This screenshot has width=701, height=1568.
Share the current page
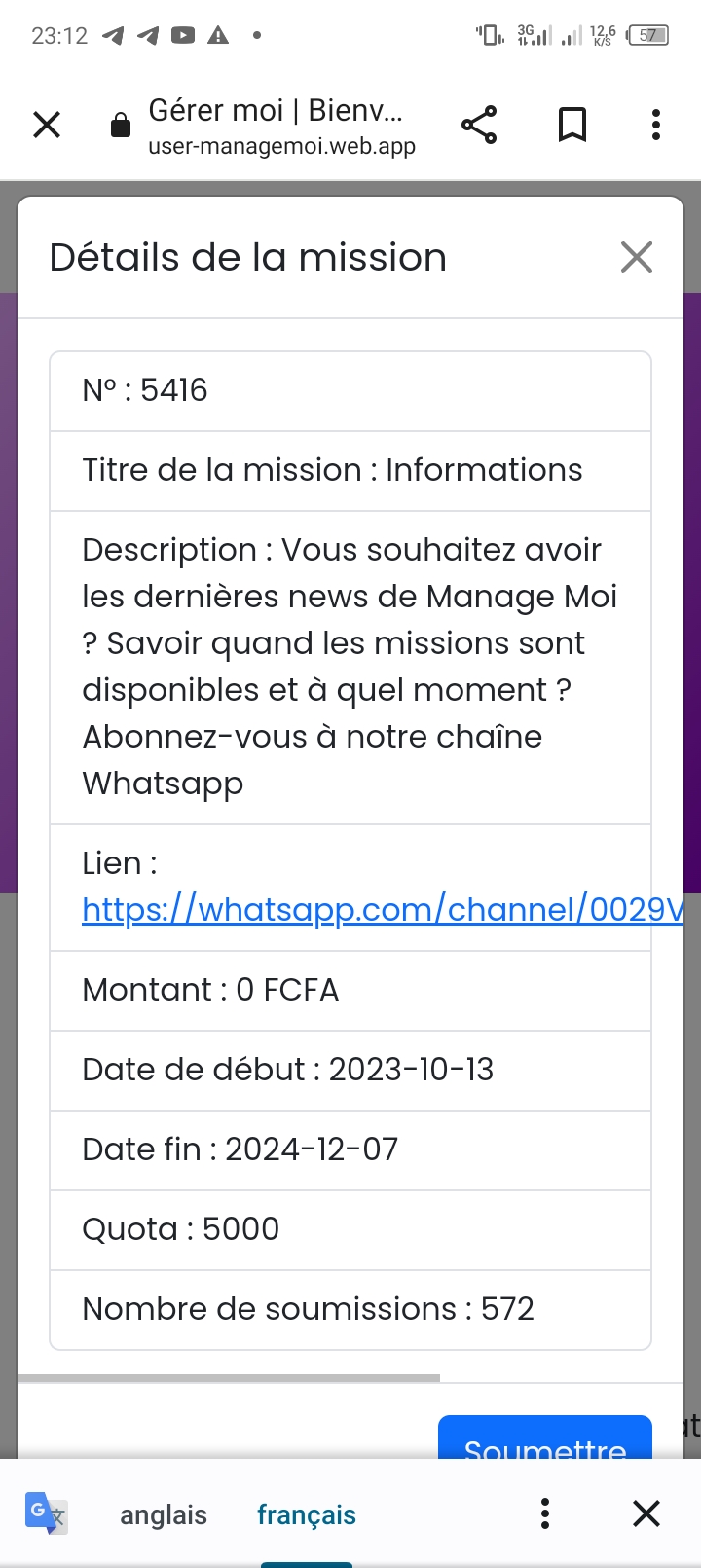click(479, 125)
